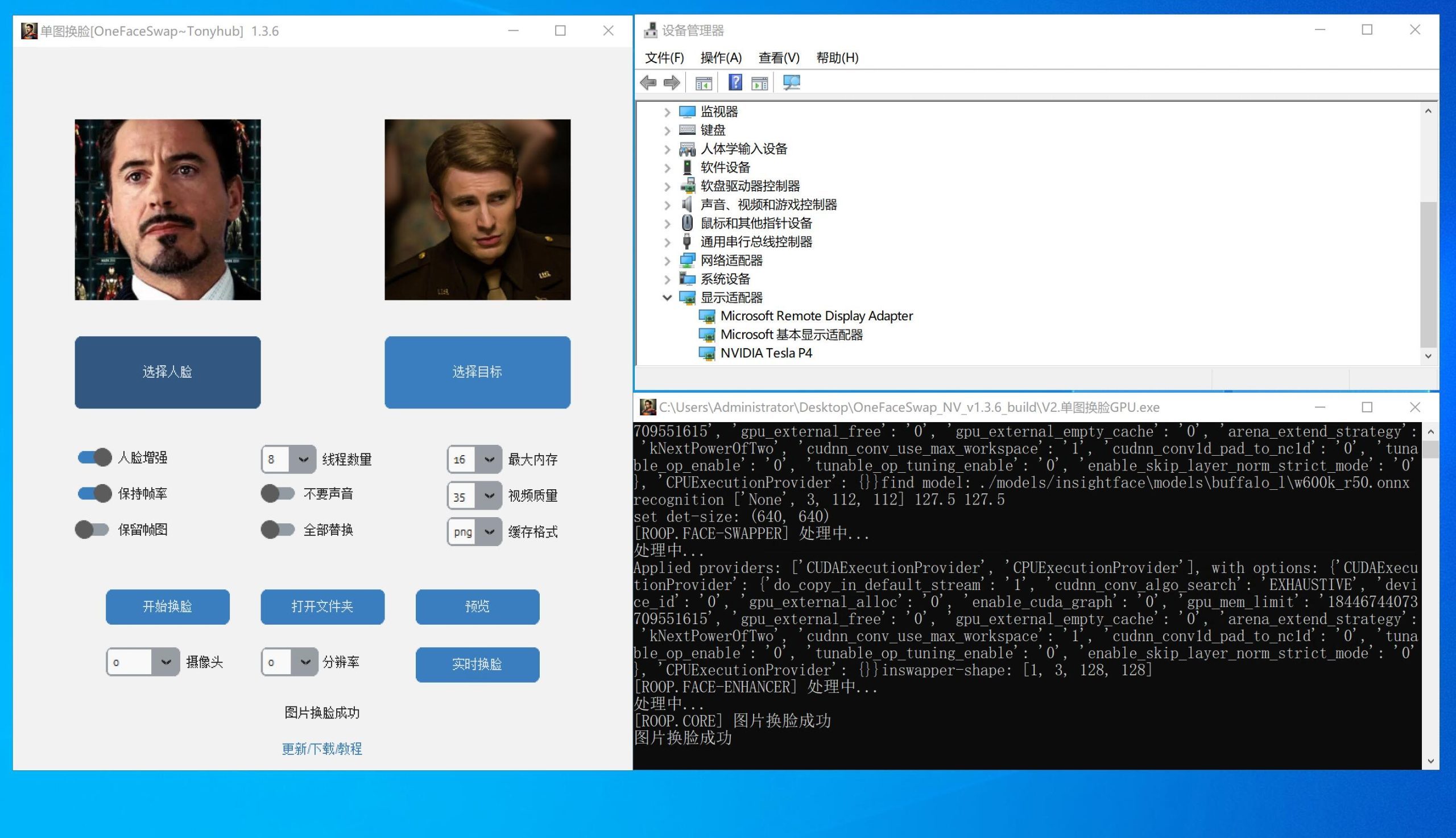Click the 实时换脸 realtime swap button

click(x=478, y=664)
